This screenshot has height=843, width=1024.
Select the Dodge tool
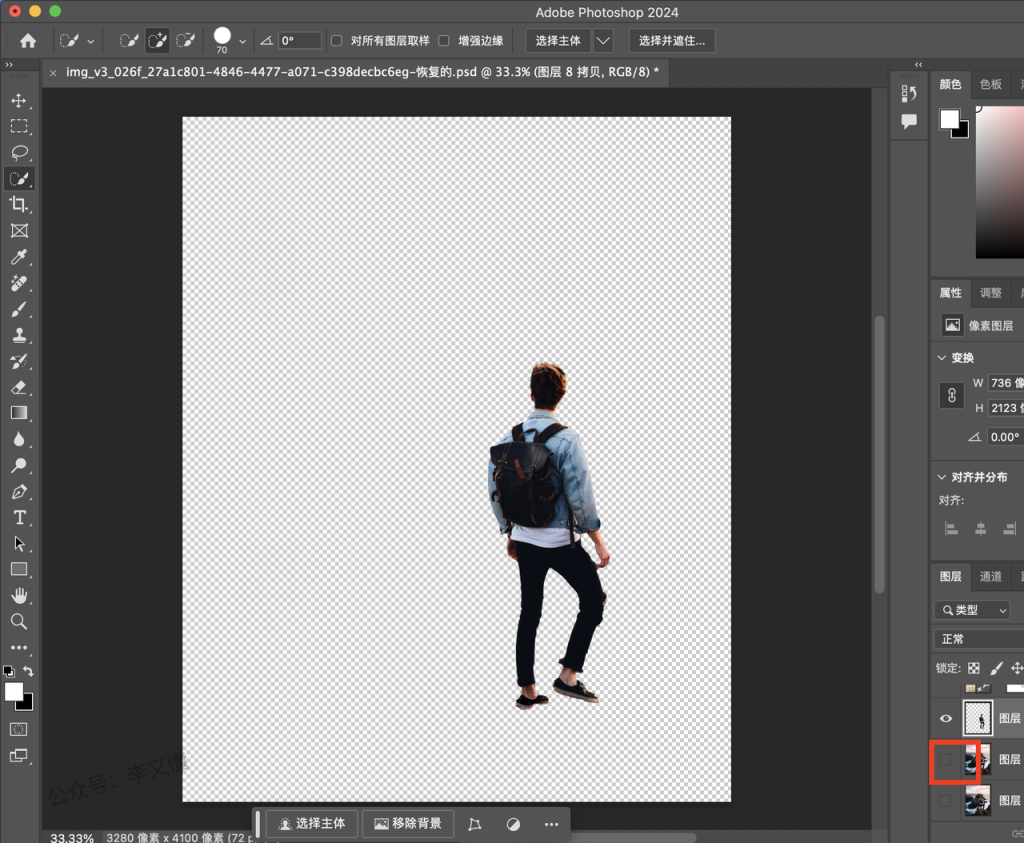coord(19,465)
